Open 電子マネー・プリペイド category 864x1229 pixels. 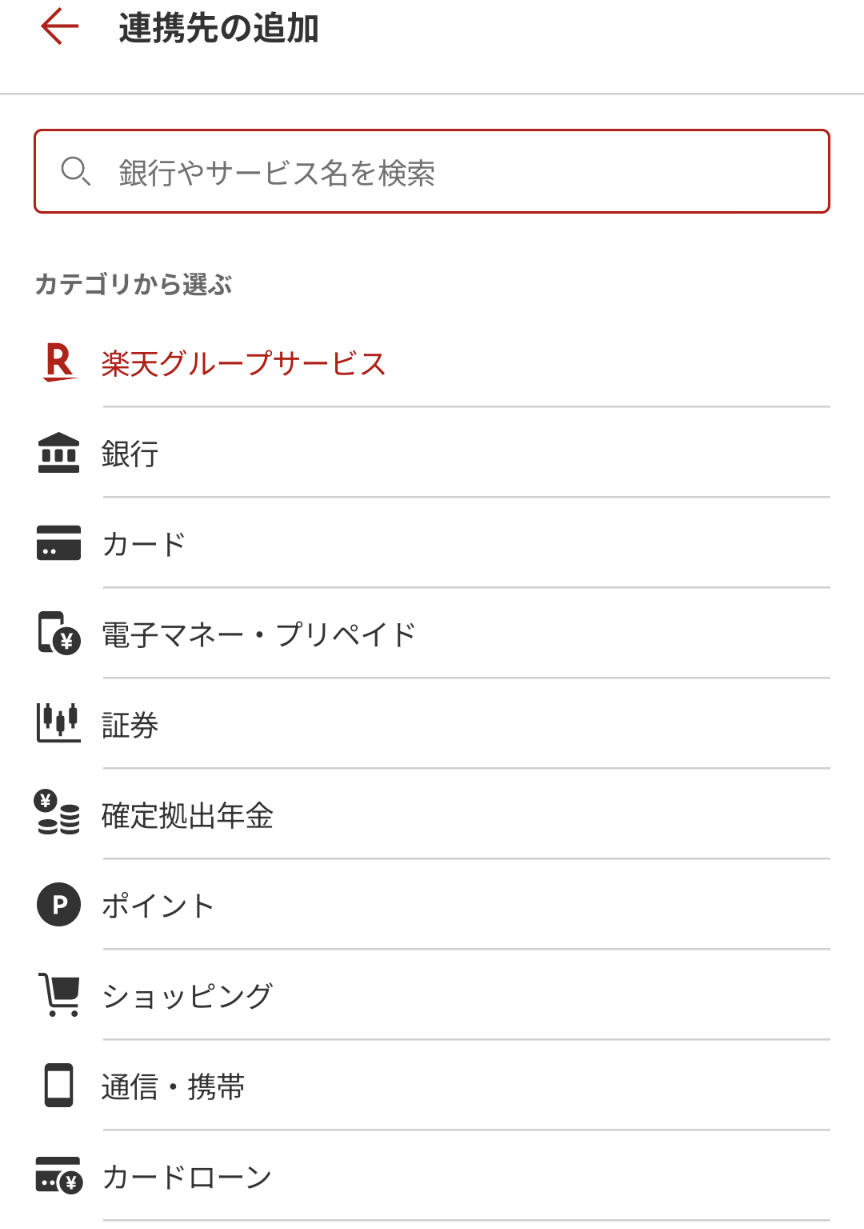pyautogui.click(x=259, y=634)
